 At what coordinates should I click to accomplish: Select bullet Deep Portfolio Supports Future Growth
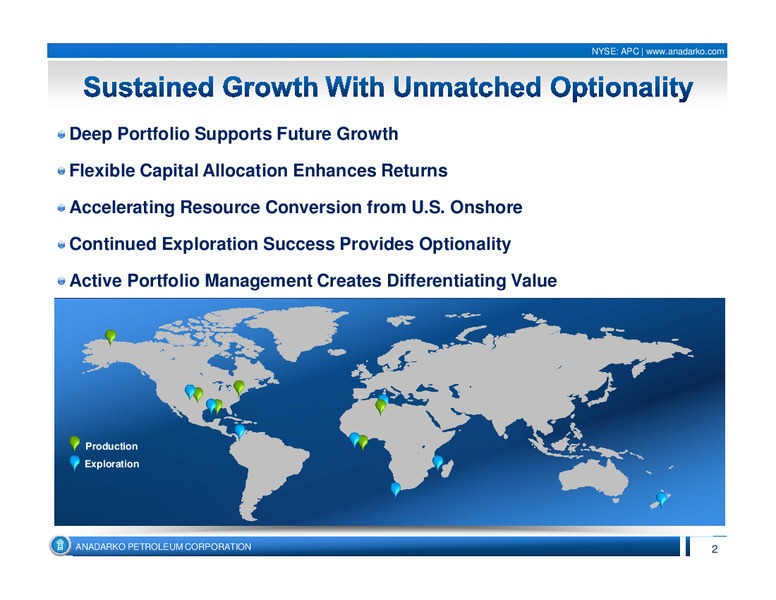click(x=234, y=134)
